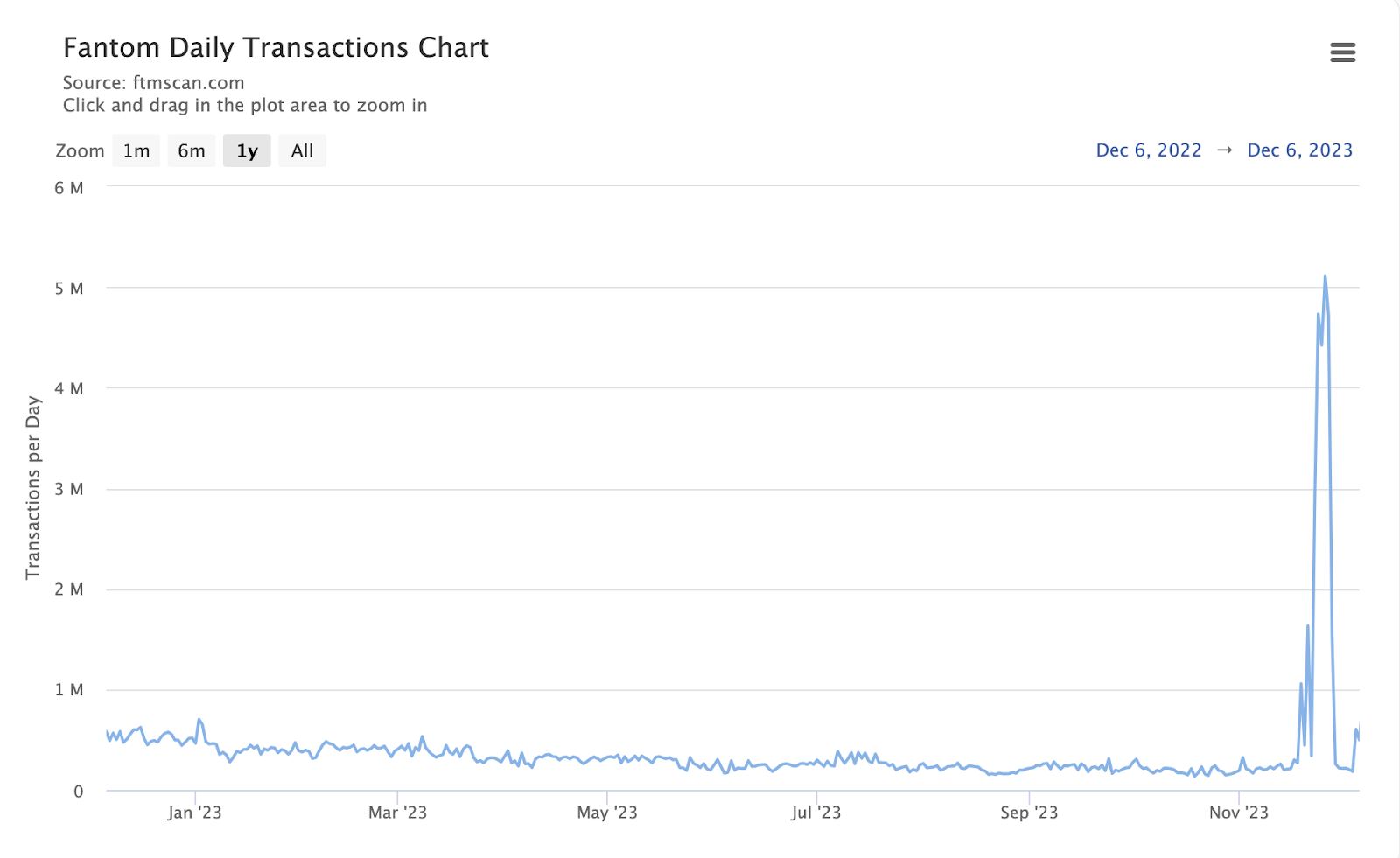Viewport: 1400px width, 858px height.
Task: Click the Nov '23 x-axis label
Action: (x=1238, y=813)
